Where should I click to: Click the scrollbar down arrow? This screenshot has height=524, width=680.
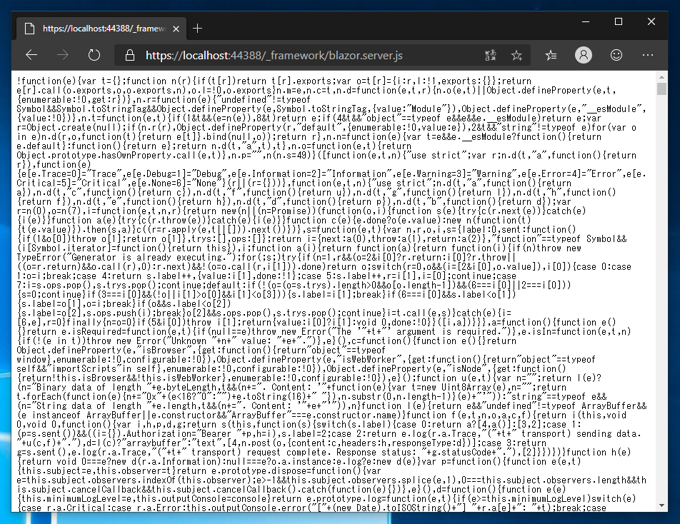coord(661,506)
